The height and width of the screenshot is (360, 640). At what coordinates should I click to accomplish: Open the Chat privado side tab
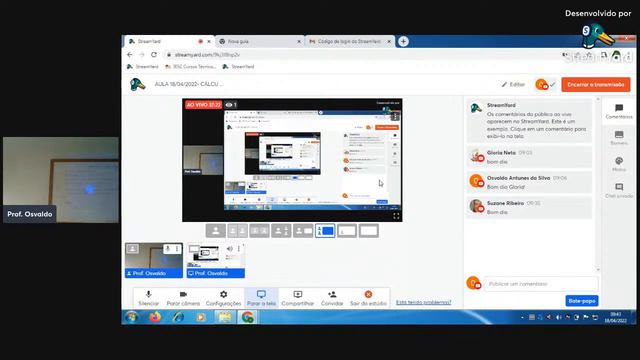pyautogui.click(x=619, y=191)
